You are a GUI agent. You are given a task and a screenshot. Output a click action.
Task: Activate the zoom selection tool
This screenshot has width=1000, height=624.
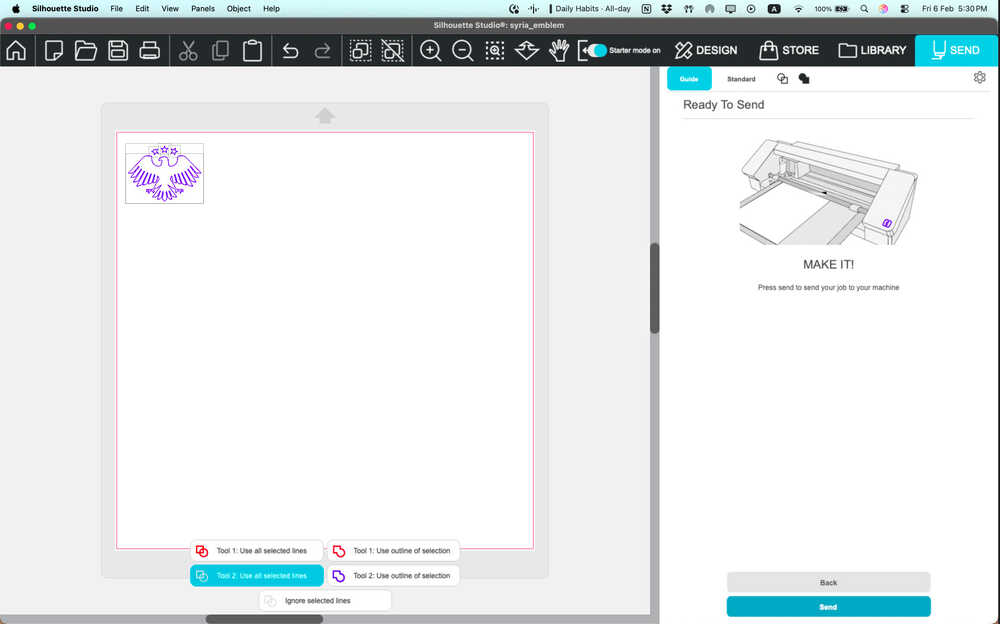pyautogui.click(x=495, y=50)
